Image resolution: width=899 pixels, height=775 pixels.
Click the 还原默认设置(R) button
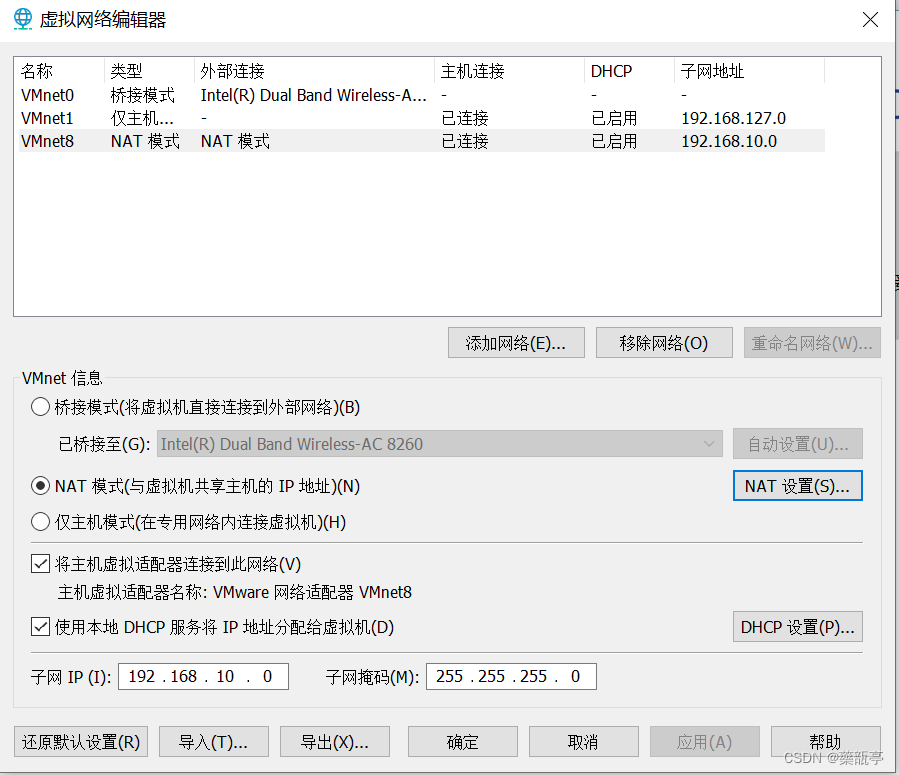click(x=80, y=741)
